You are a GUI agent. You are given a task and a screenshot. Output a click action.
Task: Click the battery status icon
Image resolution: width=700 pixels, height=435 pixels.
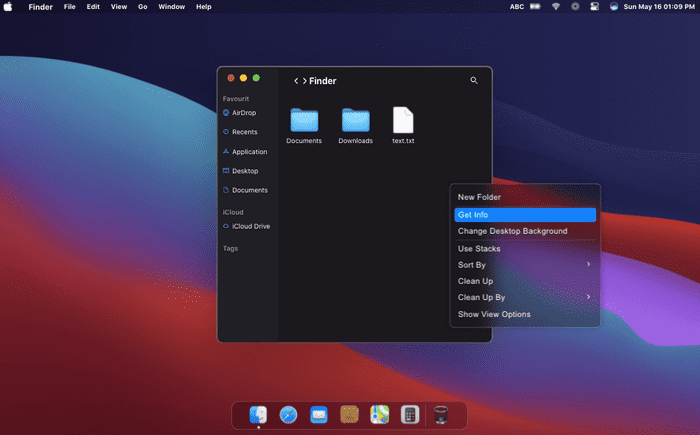(x=535, y=7)
